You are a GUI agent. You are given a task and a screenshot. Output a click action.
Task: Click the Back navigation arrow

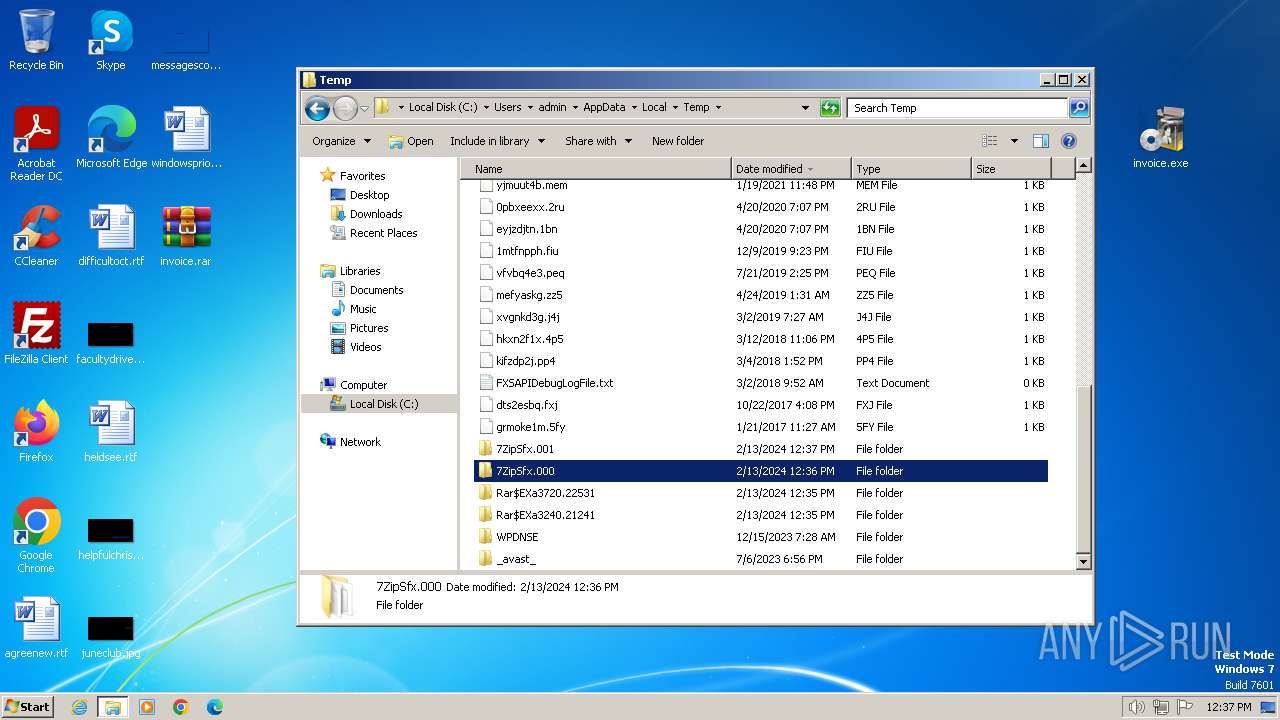pos(317,108)
